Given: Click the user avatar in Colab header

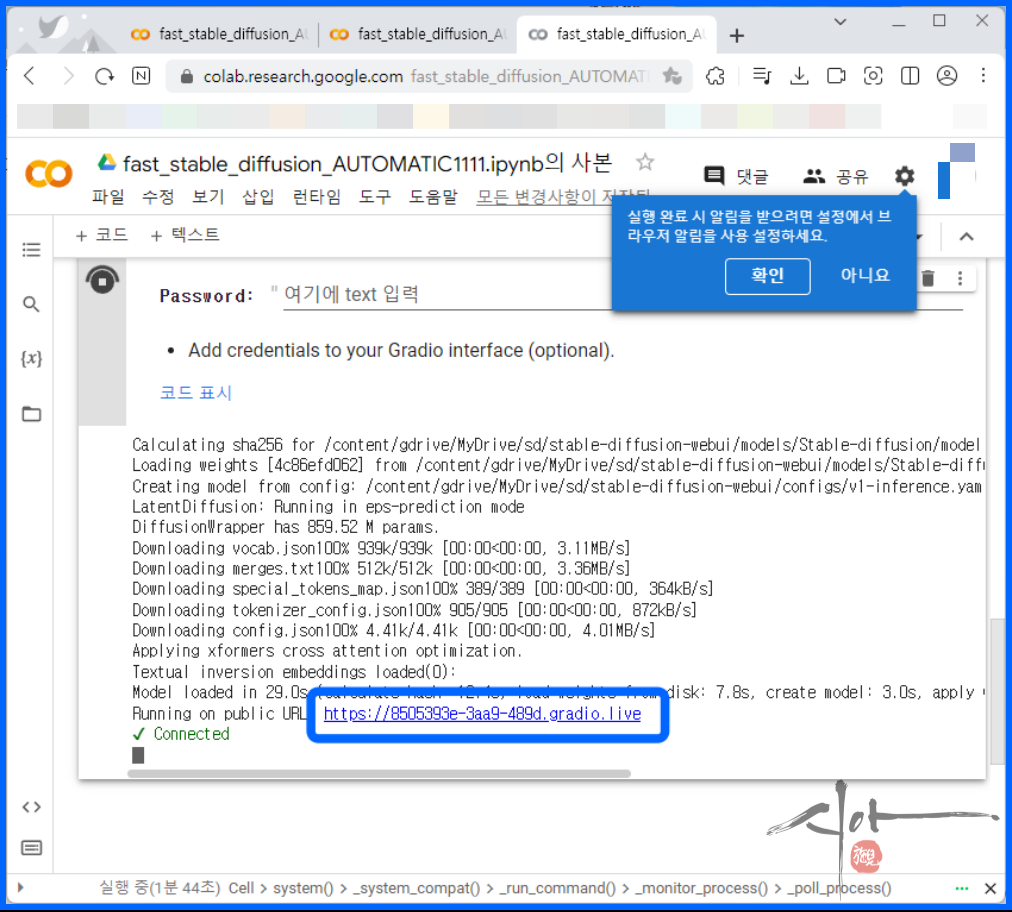Looking at the screenshot, I should pyautogui.click(x=956, y=171).
